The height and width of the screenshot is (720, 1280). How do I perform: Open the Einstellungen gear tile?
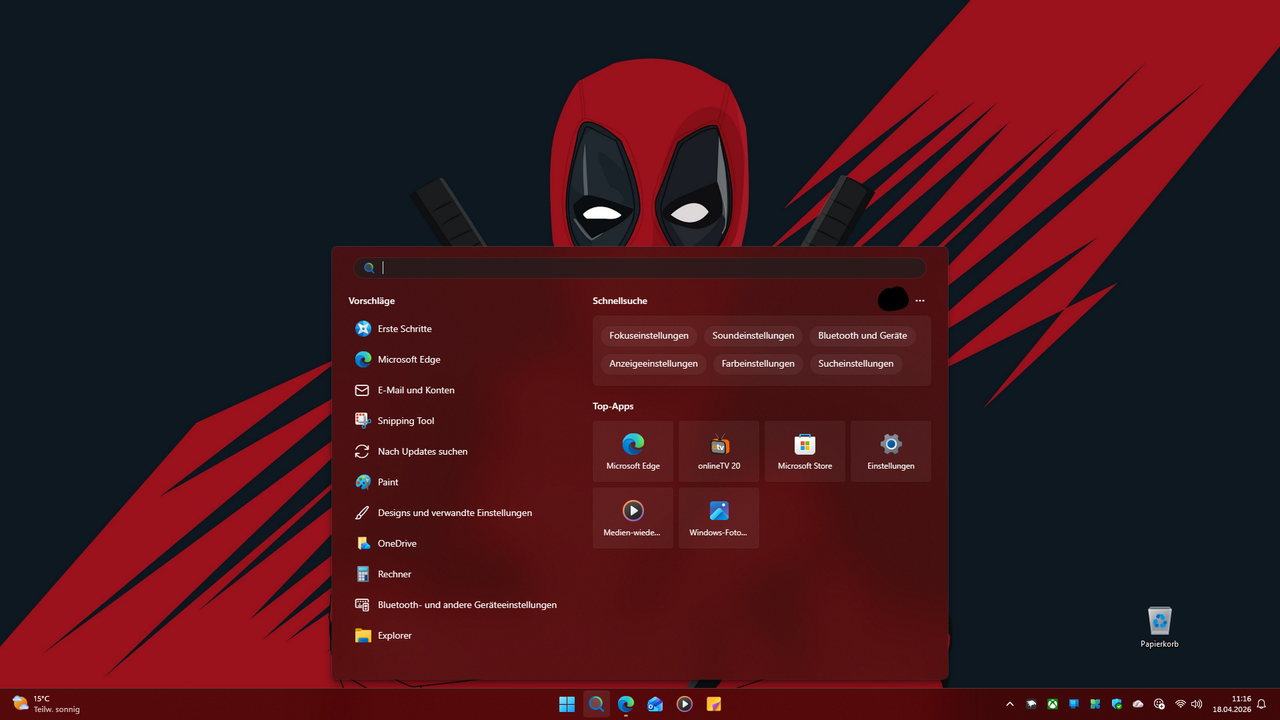(891, 451)
